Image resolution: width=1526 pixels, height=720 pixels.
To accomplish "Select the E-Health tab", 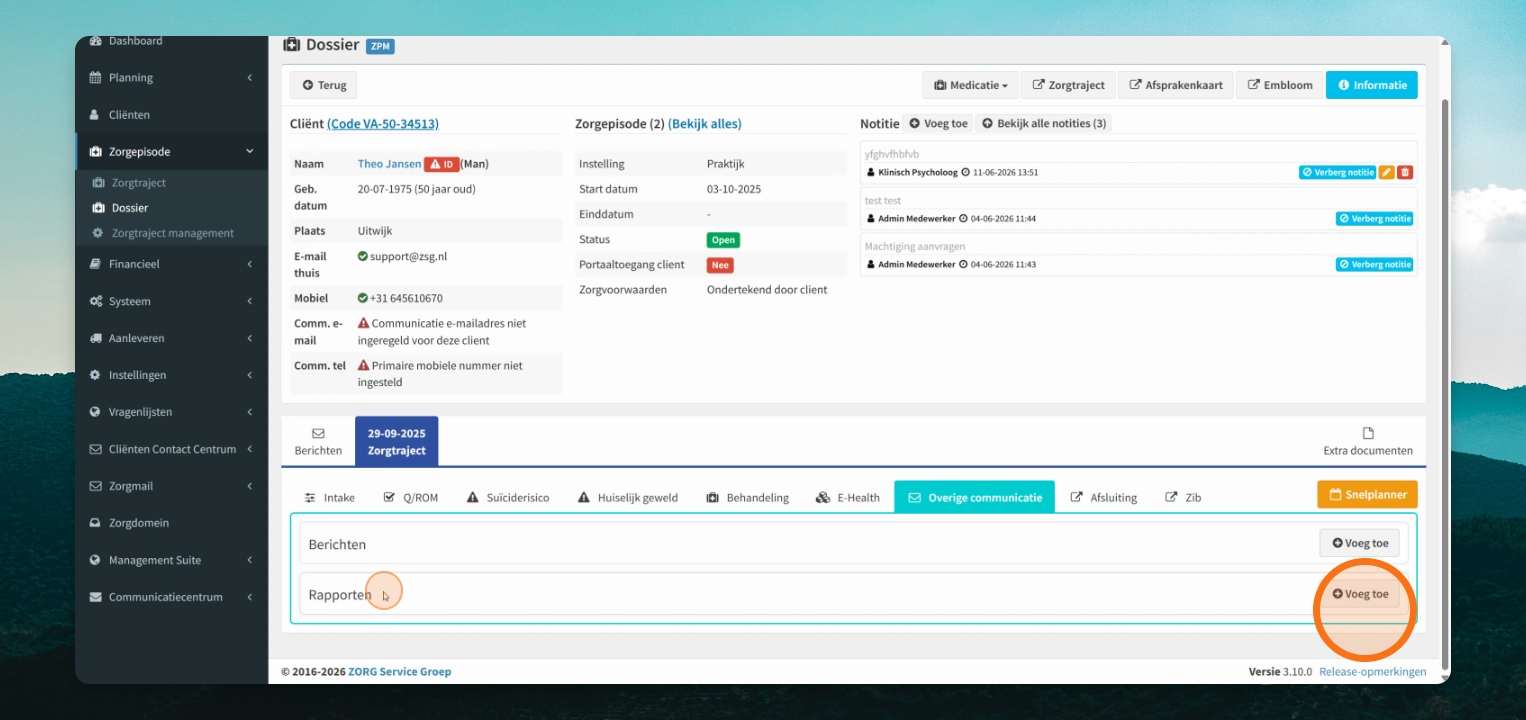I will click(848, 497).
